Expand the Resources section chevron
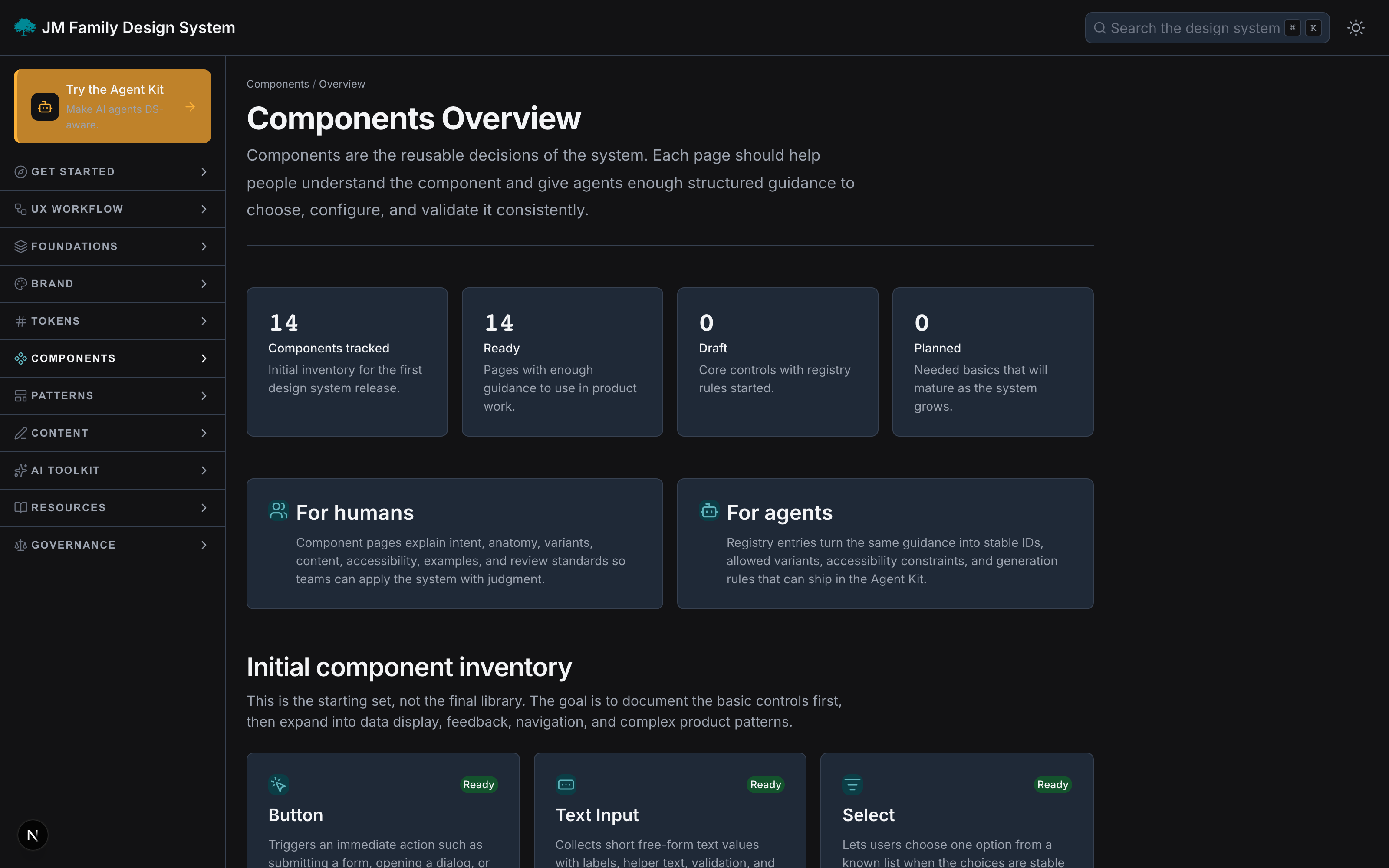The height and width of the screenshot is (868, 1389). (x=204, y=507)
